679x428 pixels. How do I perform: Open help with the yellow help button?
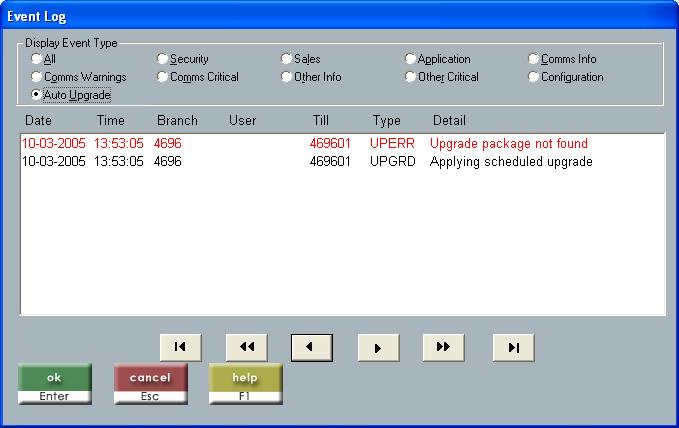[246, 384]
